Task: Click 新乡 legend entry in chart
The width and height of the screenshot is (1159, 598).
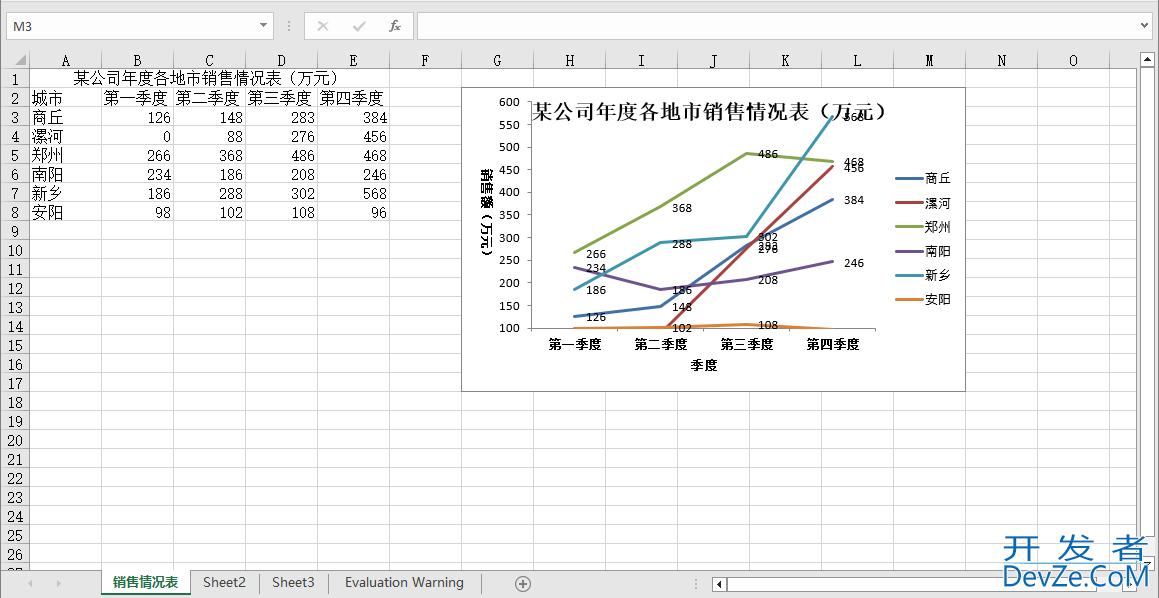Action: 922,275
